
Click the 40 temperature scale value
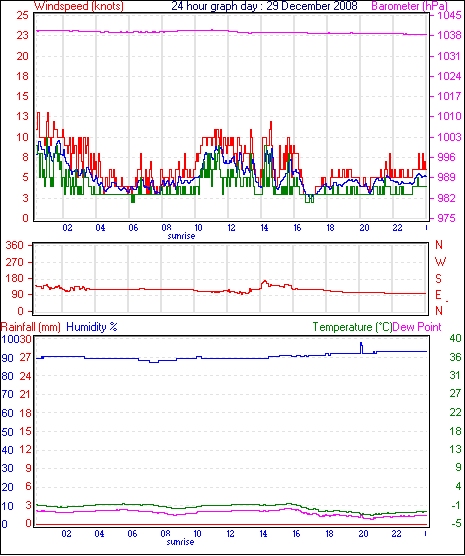455,339
